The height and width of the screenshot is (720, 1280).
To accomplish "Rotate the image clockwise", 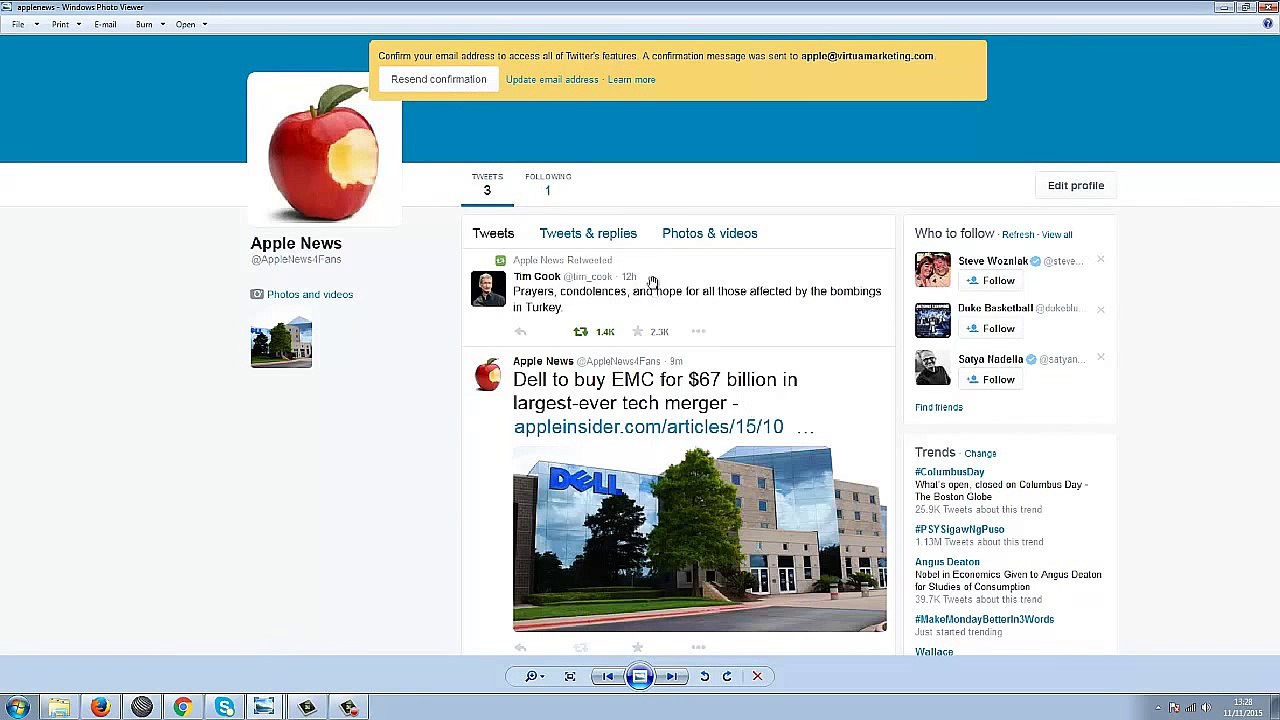I will coord(727,677).
